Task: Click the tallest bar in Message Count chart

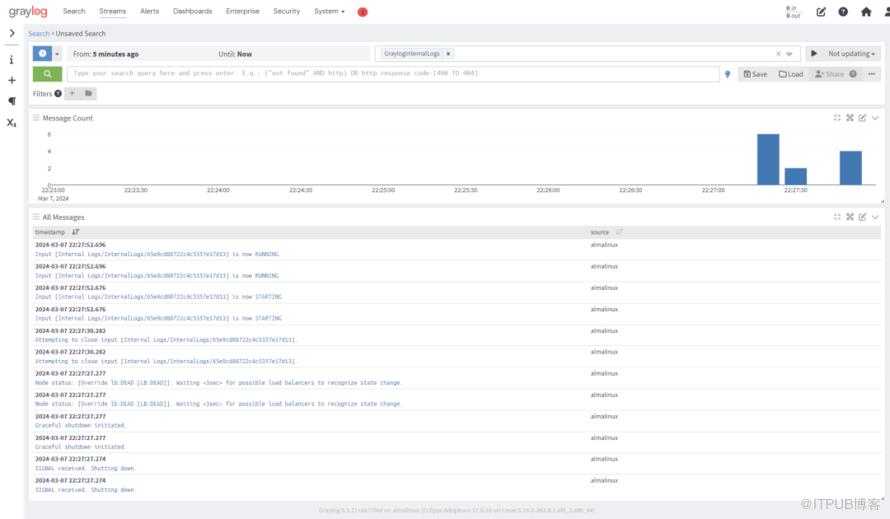Action: point(767,160)
